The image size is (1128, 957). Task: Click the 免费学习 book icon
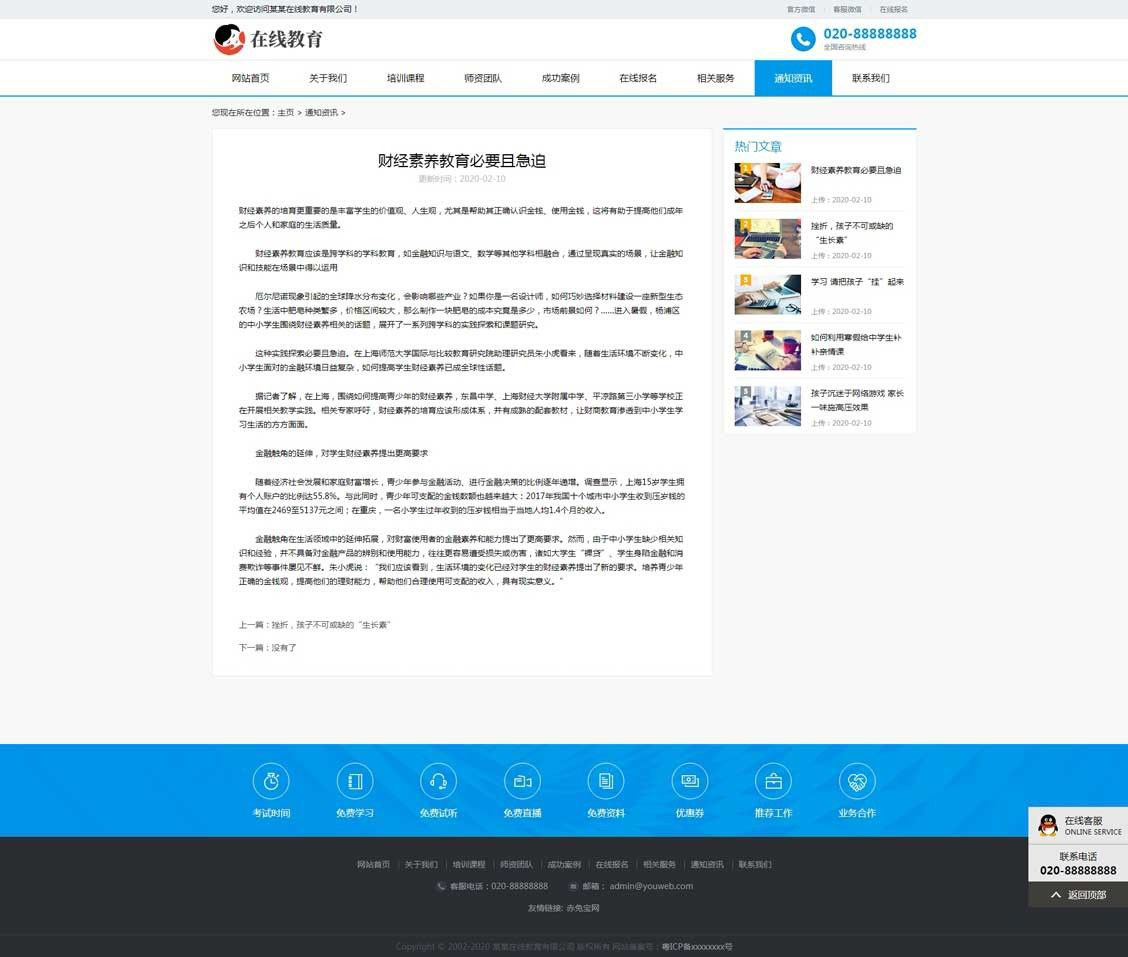click(x=354, y=781)
